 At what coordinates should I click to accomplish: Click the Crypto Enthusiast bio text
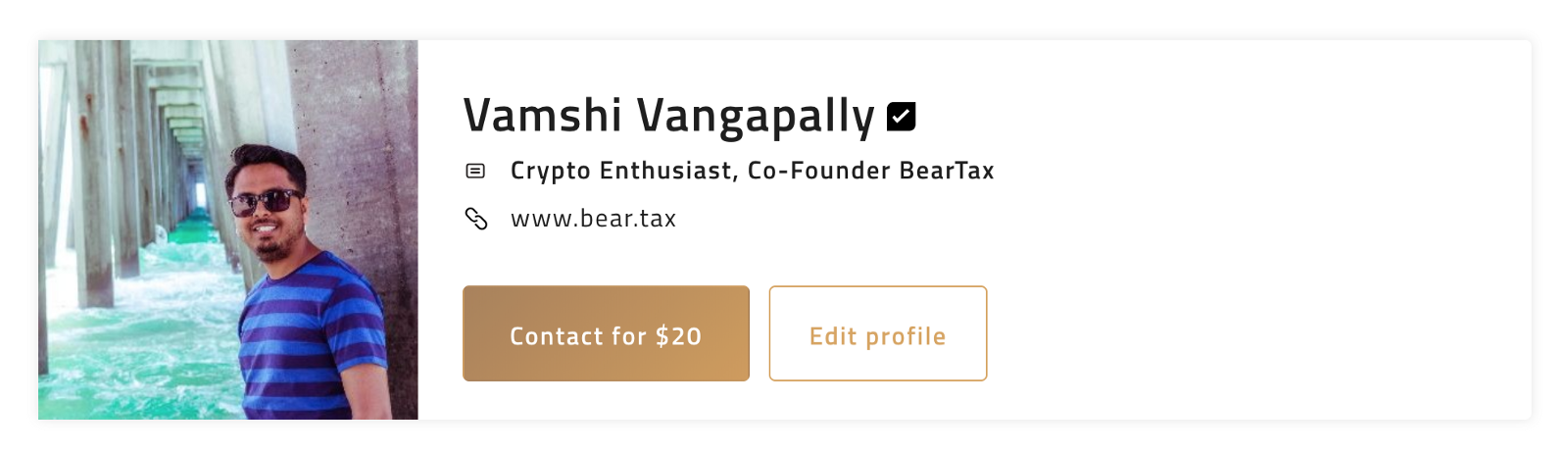[x=621, y=171]
